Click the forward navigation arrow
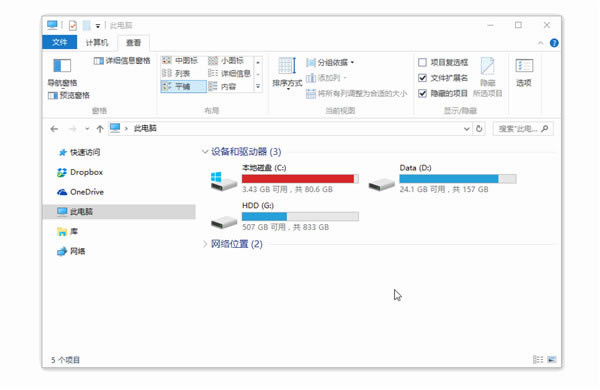The width and height of the screenshot is (600, 390). click(72, 129)
